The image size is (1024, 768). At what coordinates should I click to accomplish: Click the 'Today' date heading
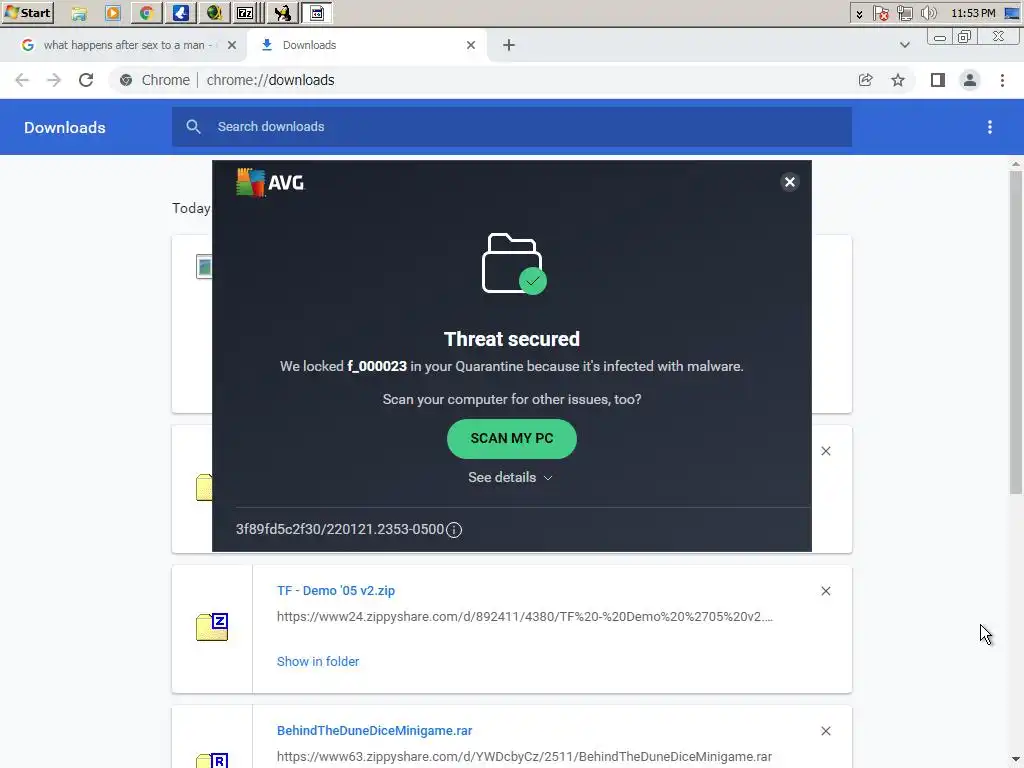[191, 208]
